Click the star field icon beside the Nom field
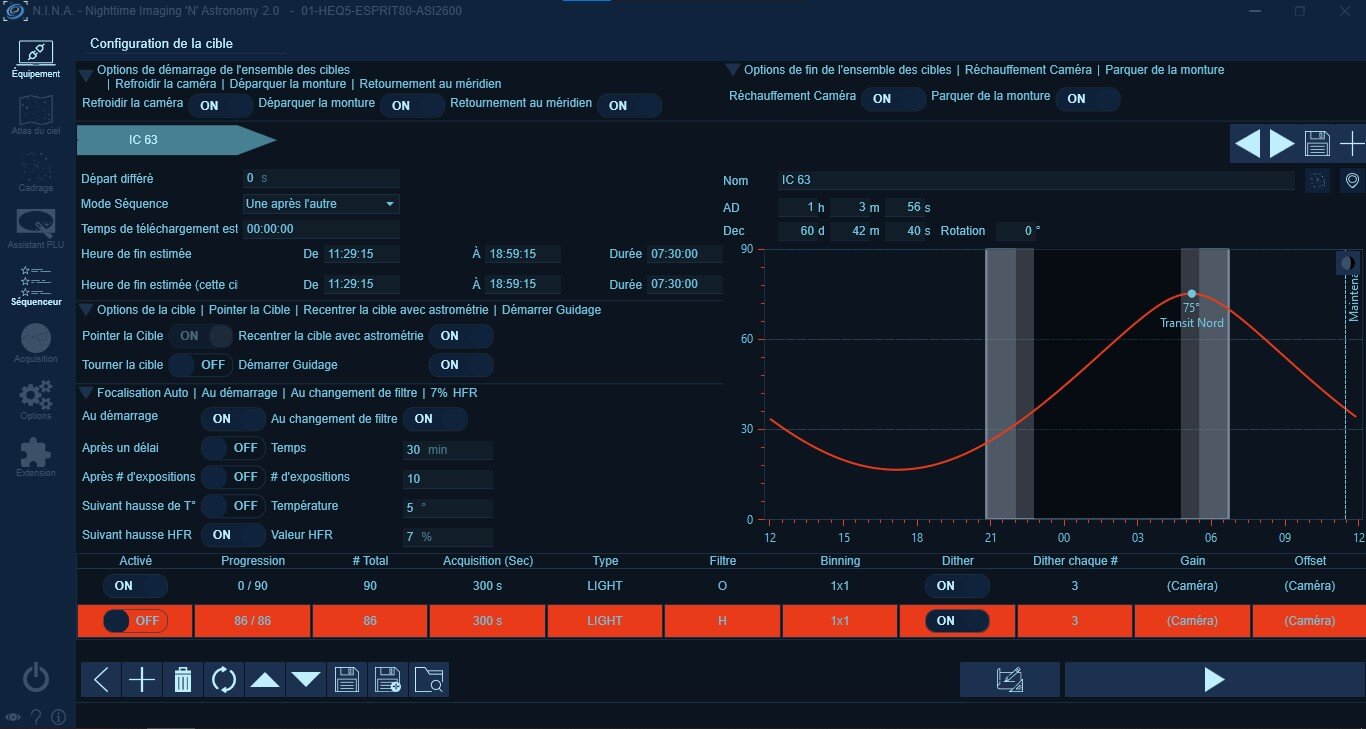The width and height of the screenshot is (1366, 729). (1318, 180)
